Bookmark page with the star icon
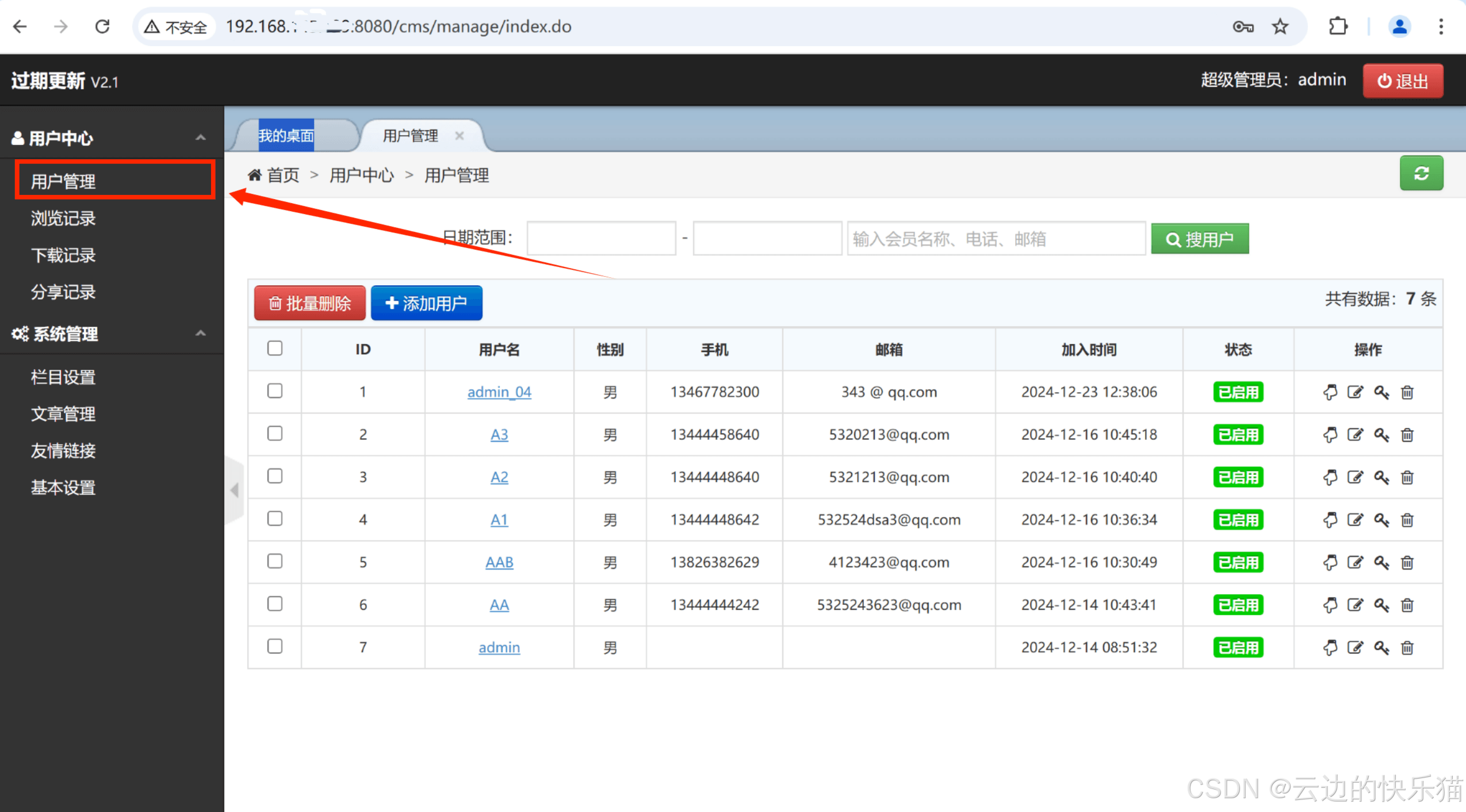This screenshot has width=1466, height=812. pyautogui.click(x=1280, y=26)
